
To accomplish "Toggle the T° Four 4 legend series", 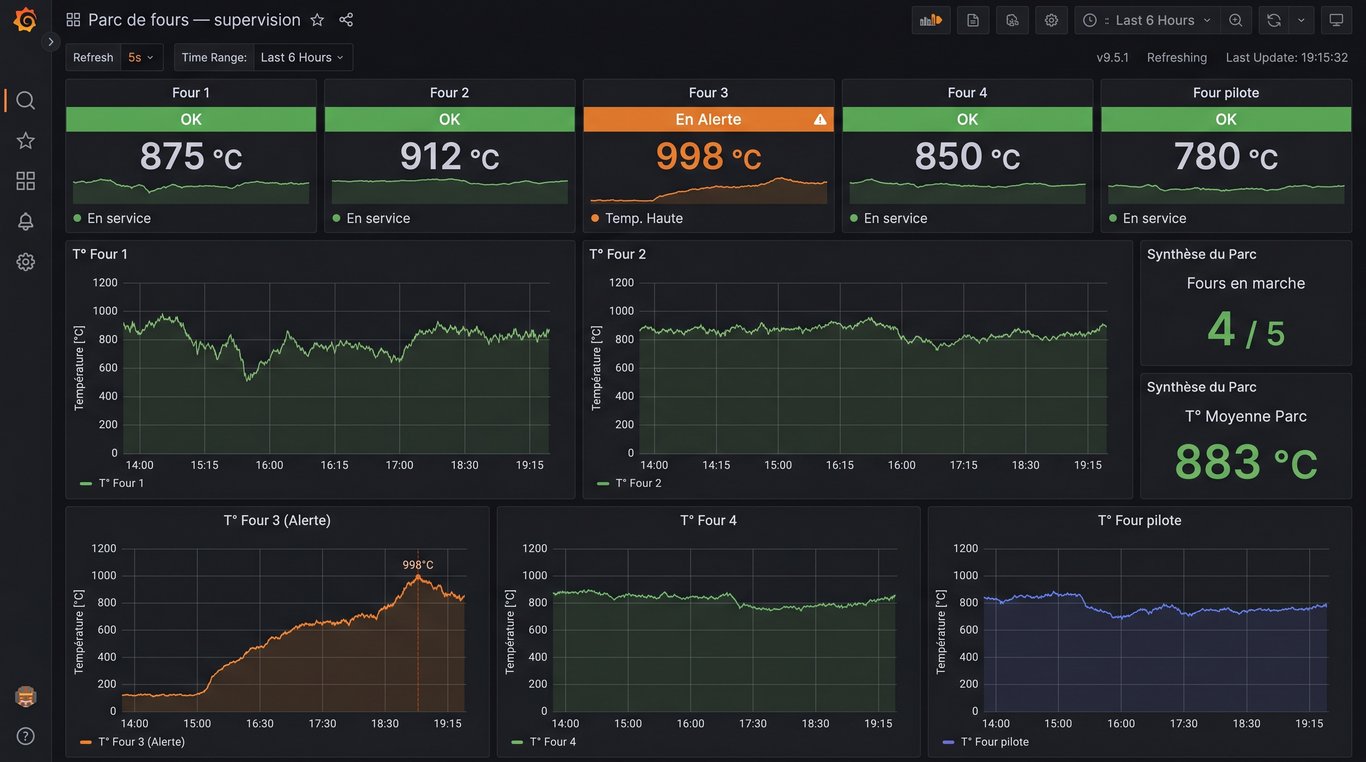I will [543, 742].
